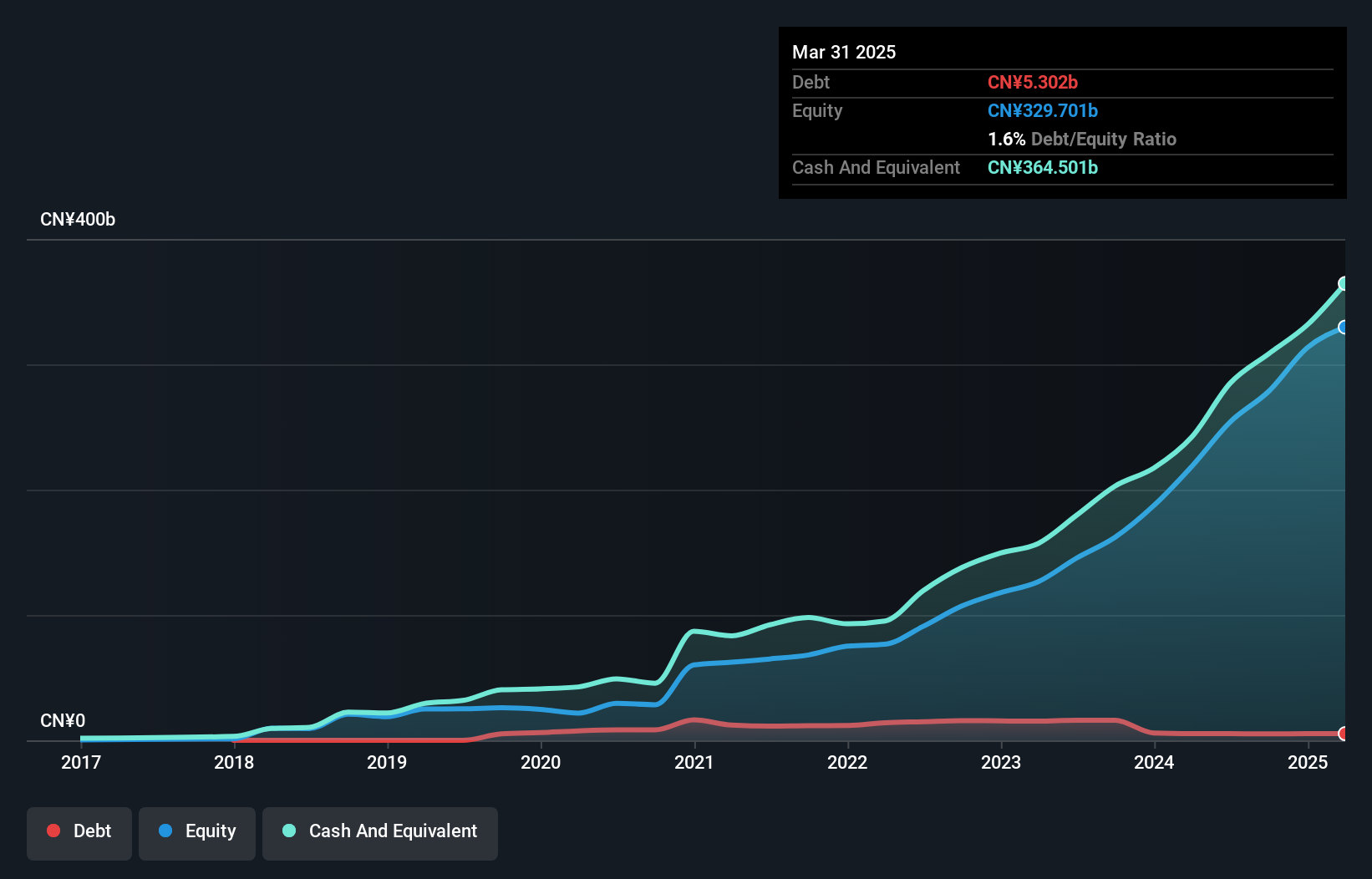The image size is (1372, 879).
Task: Click the 2019 x-axis year label
Action: click(387, 762)
